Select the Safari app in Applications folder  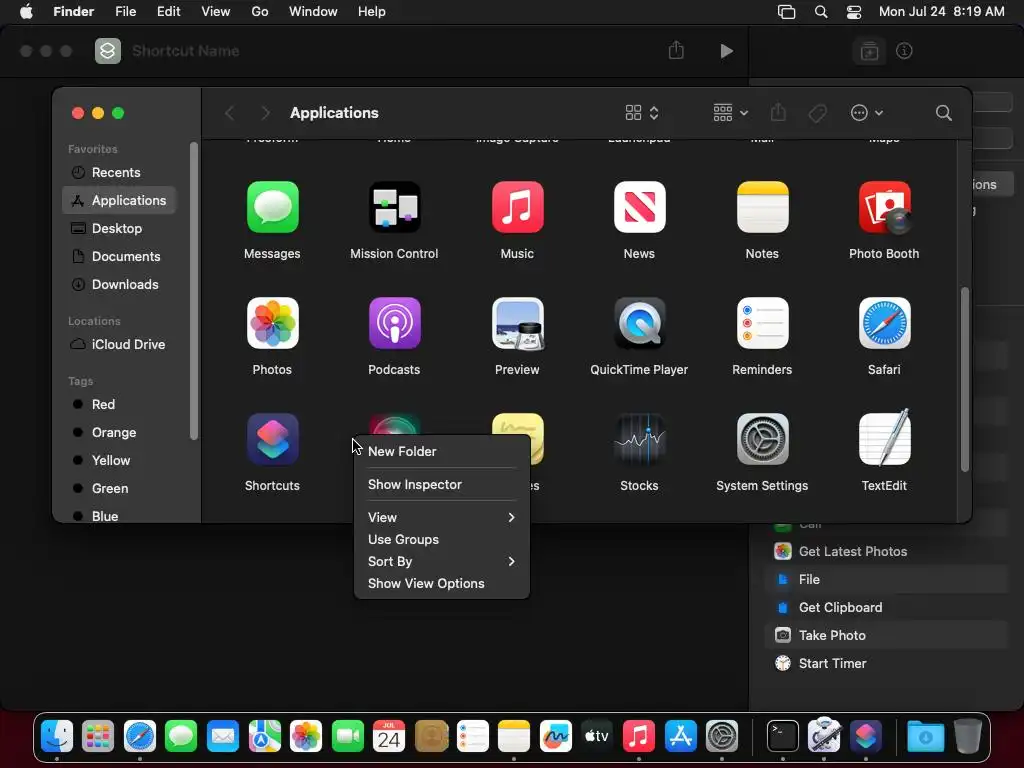coord(884,323)
